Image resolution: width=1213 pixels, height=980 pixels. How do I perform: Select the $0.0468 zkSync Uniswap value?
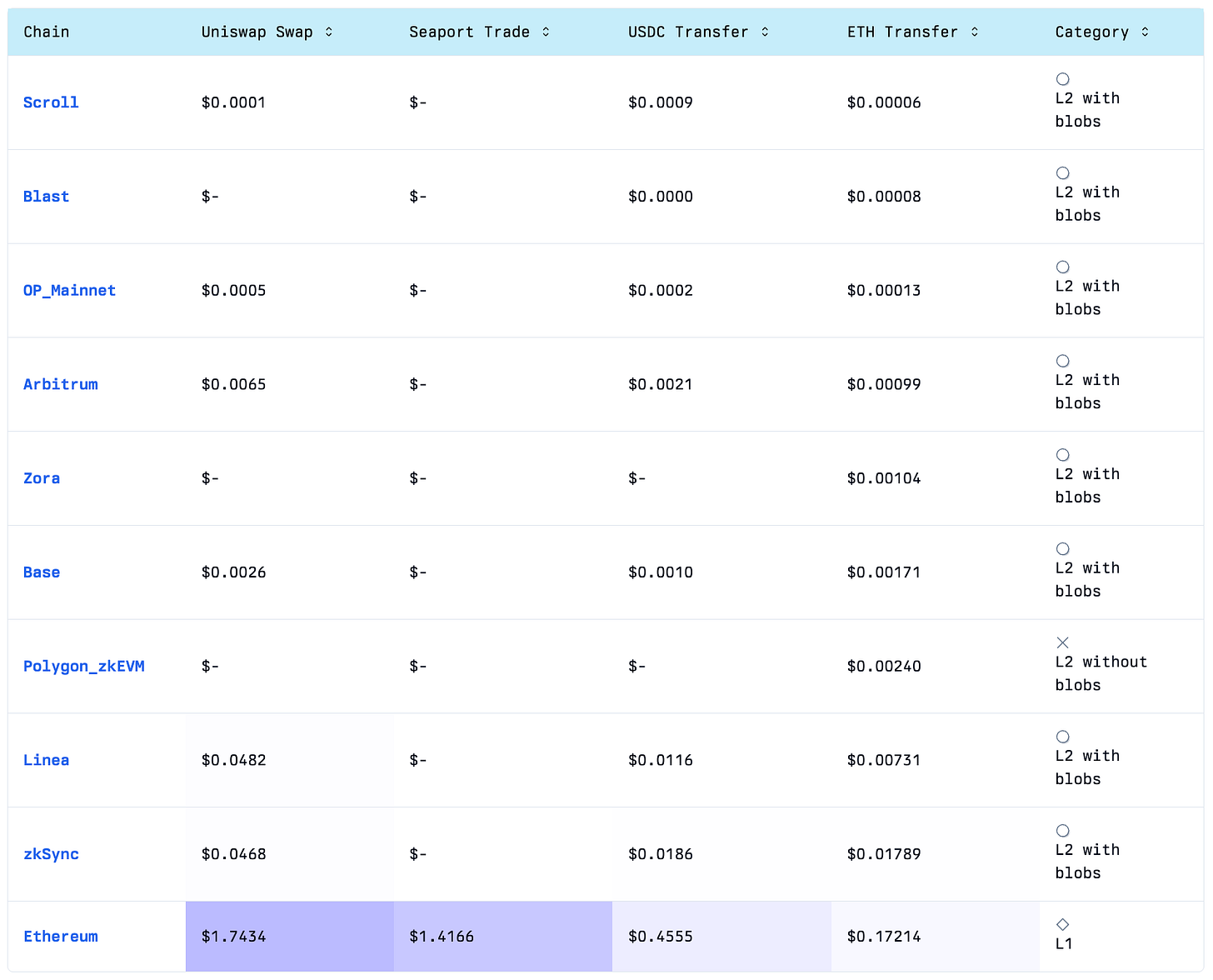coord(234,854)
